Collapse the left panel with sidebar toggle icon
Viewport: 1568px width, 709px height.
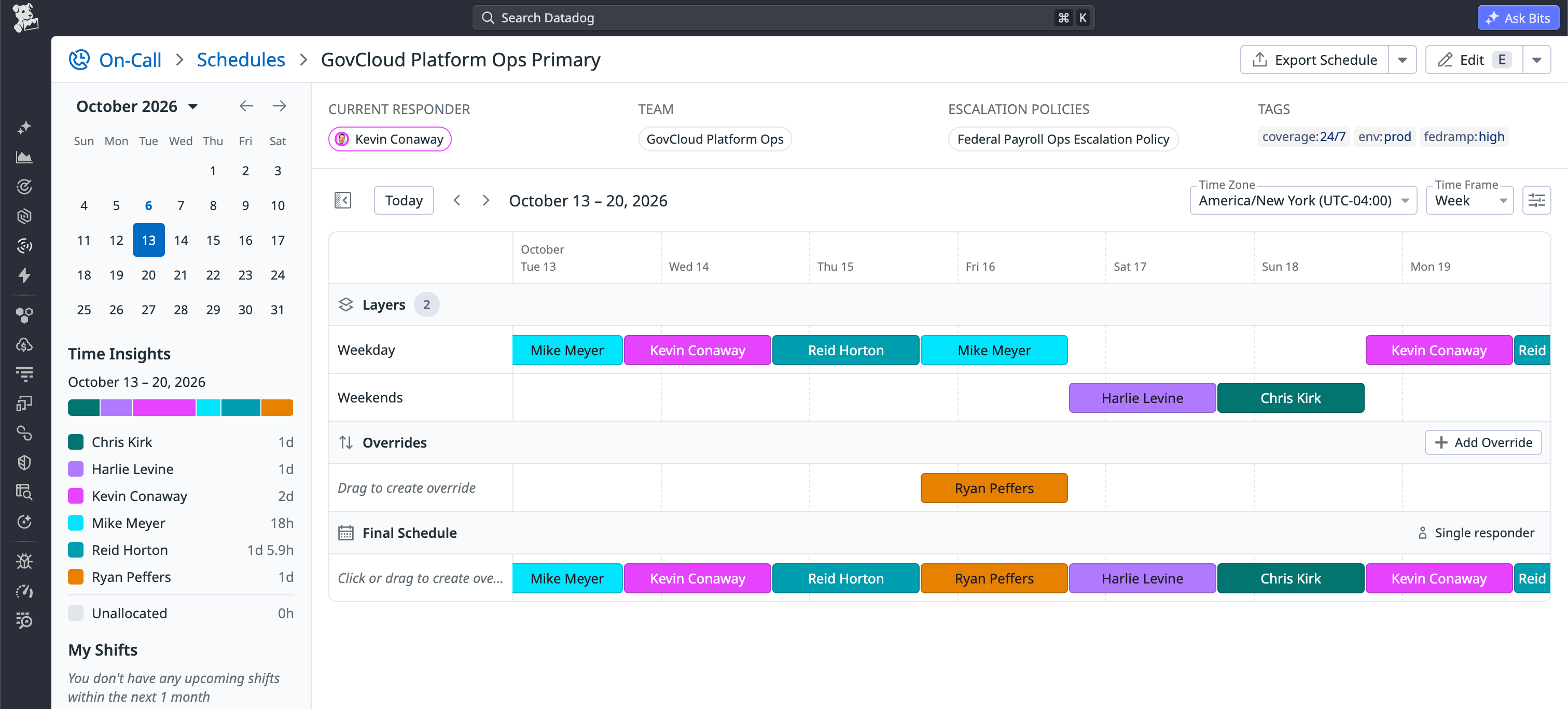pos(343,200)
